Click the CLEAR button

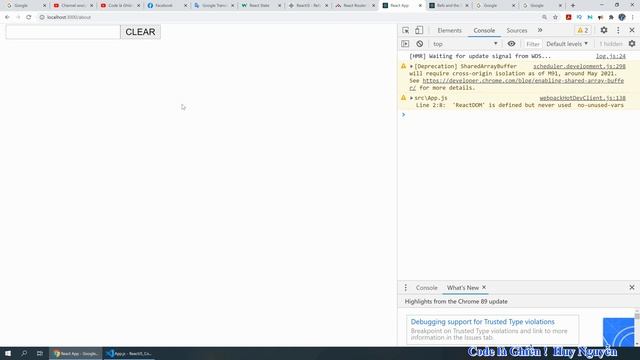pos(140,32)
